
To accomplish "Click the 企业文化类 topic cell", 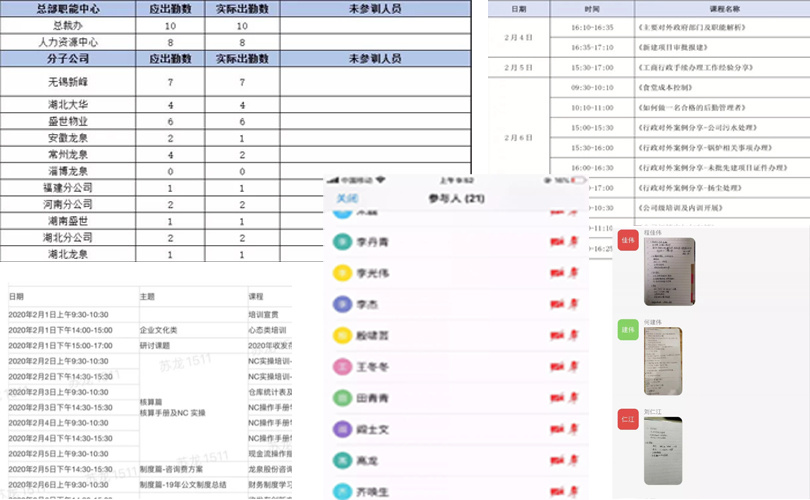I will [x=160, y=329].
